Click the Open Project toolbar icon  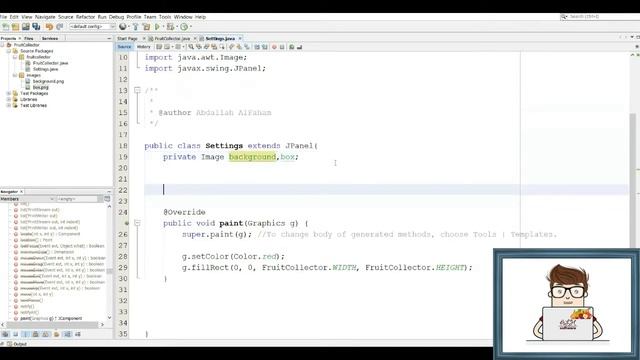(x=26, y=27)
